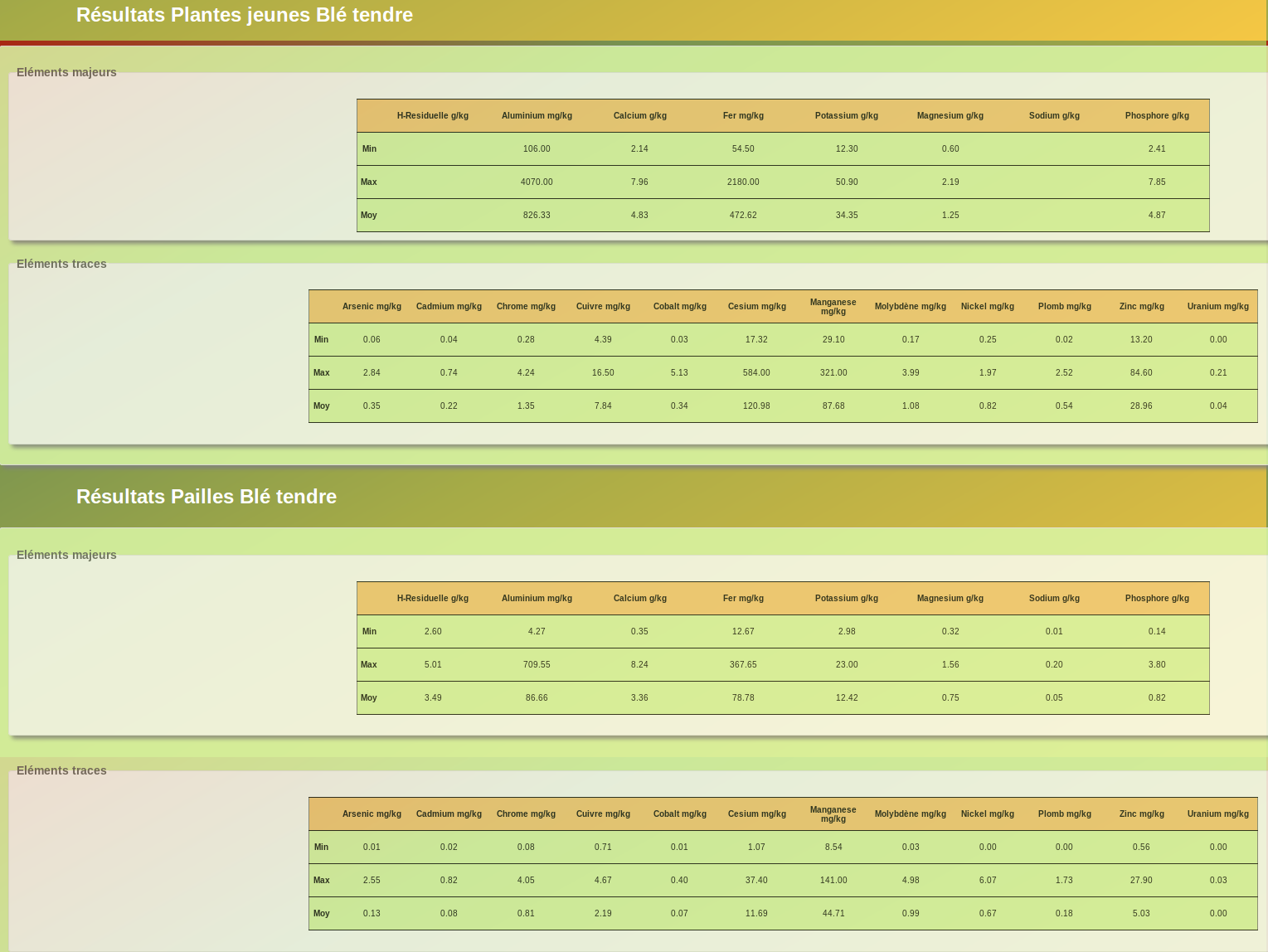The image size is (1268, 952).
Task: Select the 106.00 Aluminium Min value
Action: [537, 148]
